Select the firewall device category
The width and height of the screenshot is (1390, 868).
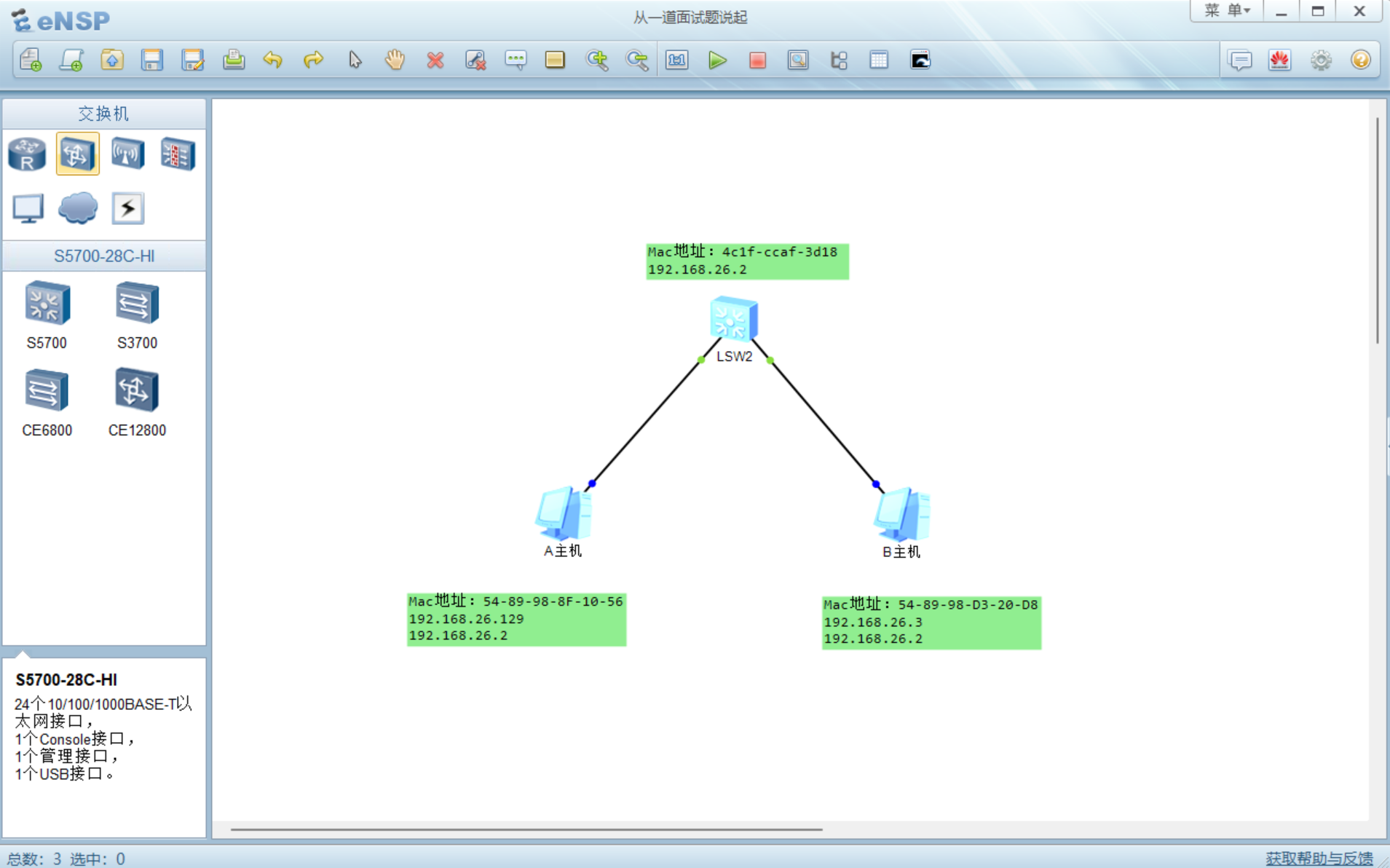[x=178, y=154]
